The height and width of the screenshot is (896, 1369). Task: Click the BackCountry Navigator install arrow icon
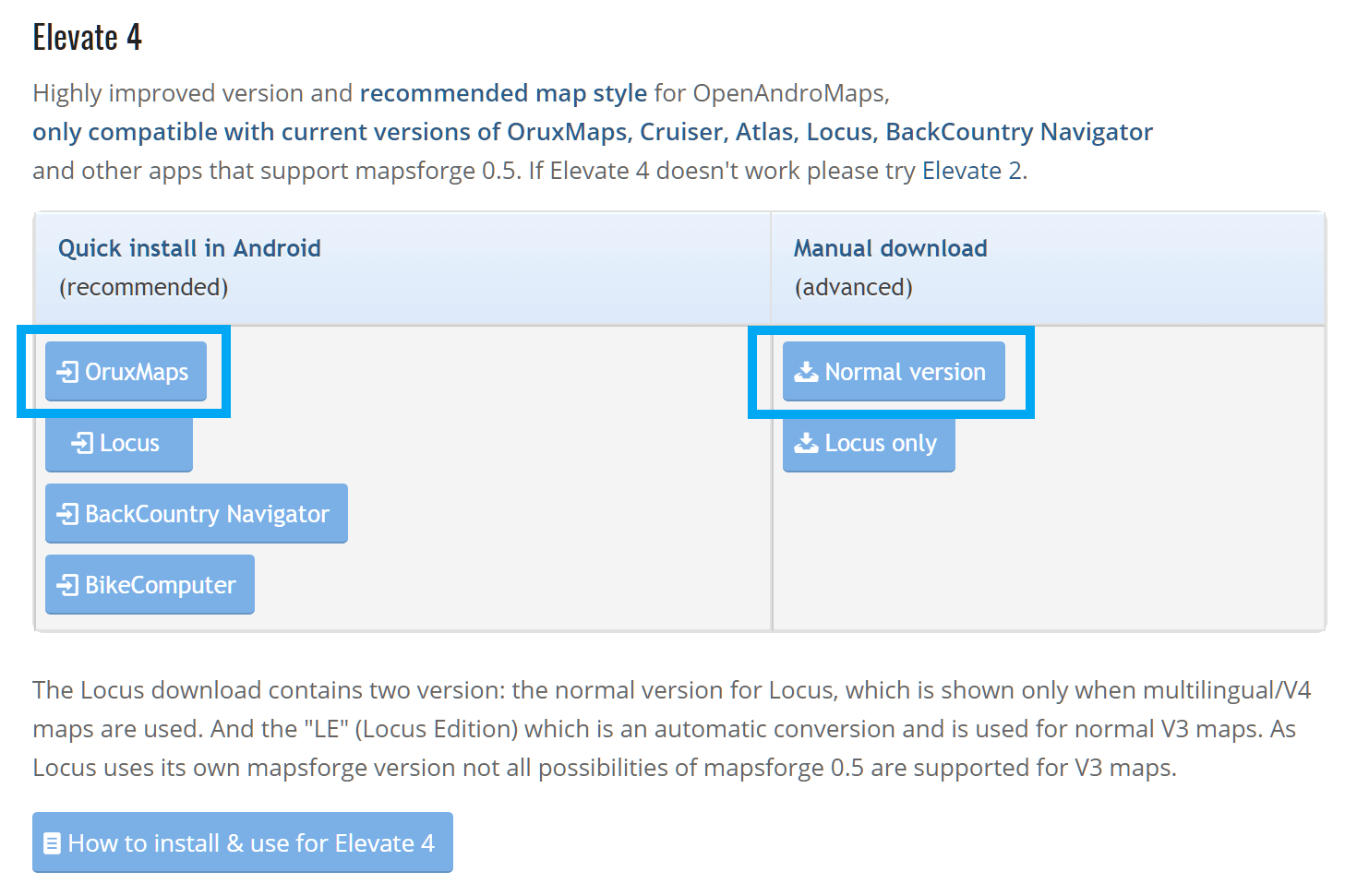click(x=67, y=514)
